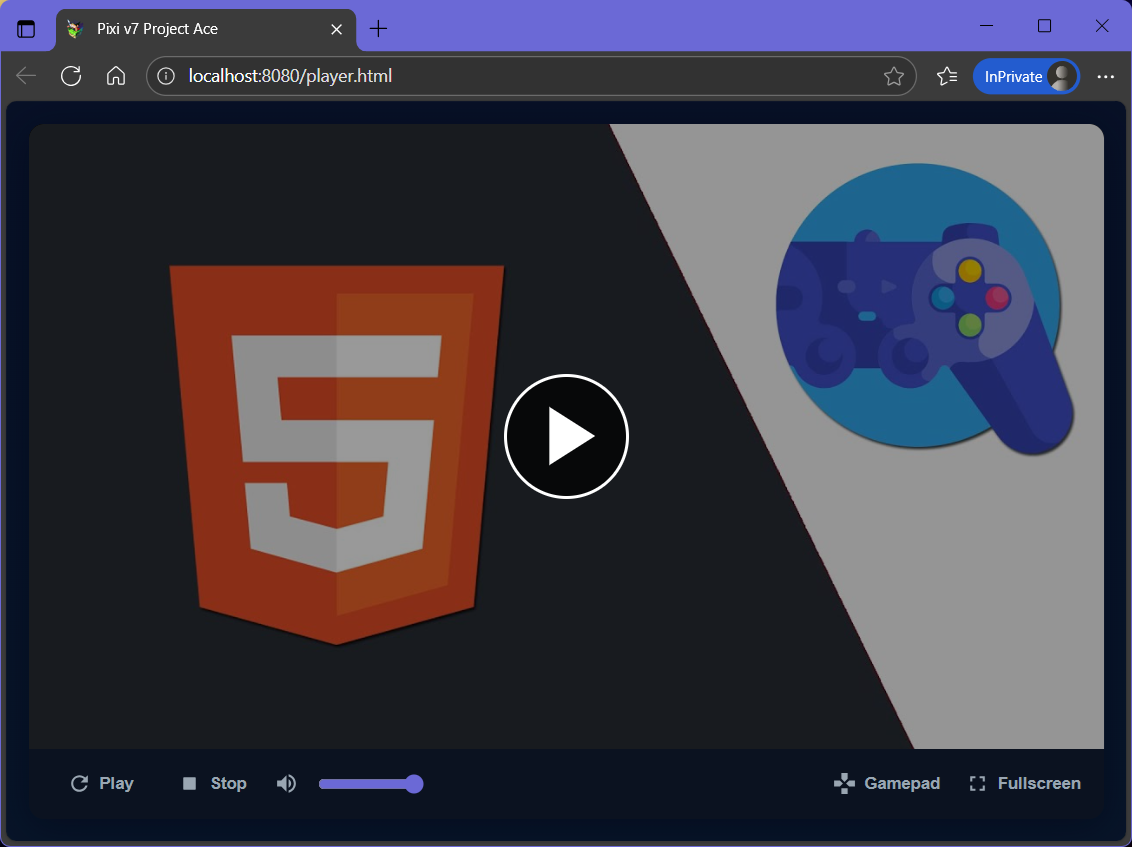Viewport: 1132px width, 847px height.
Task: Select the Pixi v7 Project Ace tab
Action: (206, 30)
